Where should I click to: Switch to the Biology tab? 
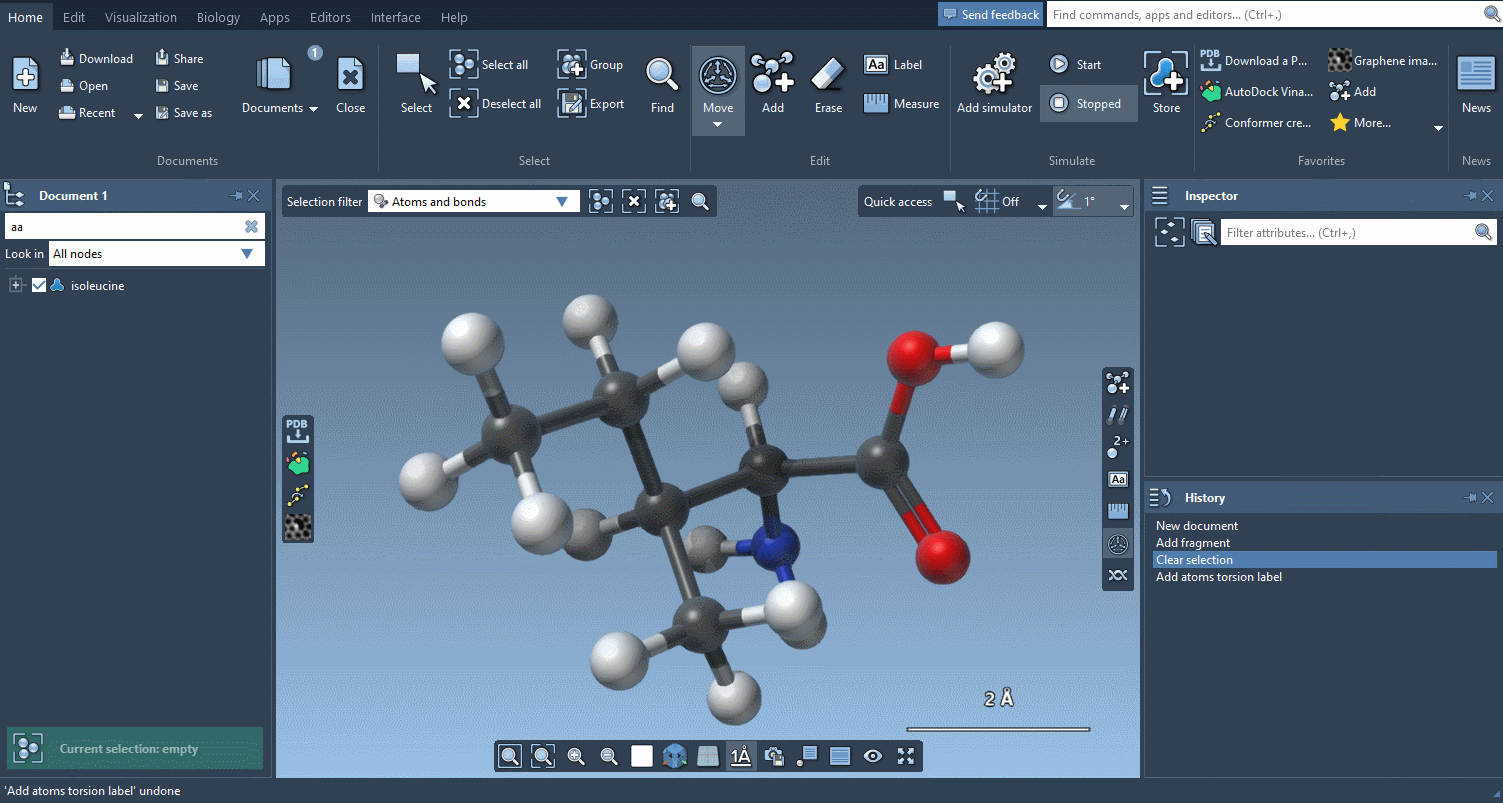218,17
